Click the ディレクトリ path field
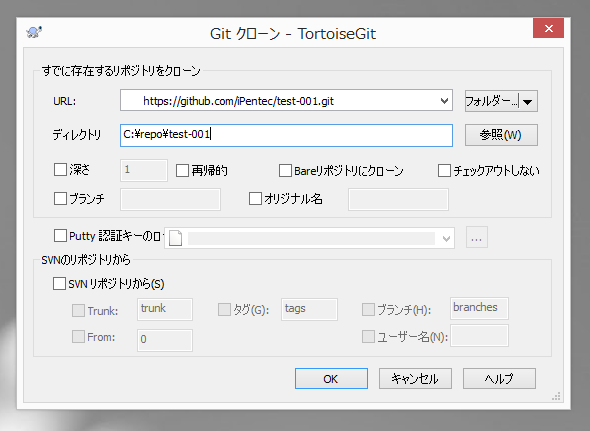Viewport: 590px width, 431px height. (286, 135)
